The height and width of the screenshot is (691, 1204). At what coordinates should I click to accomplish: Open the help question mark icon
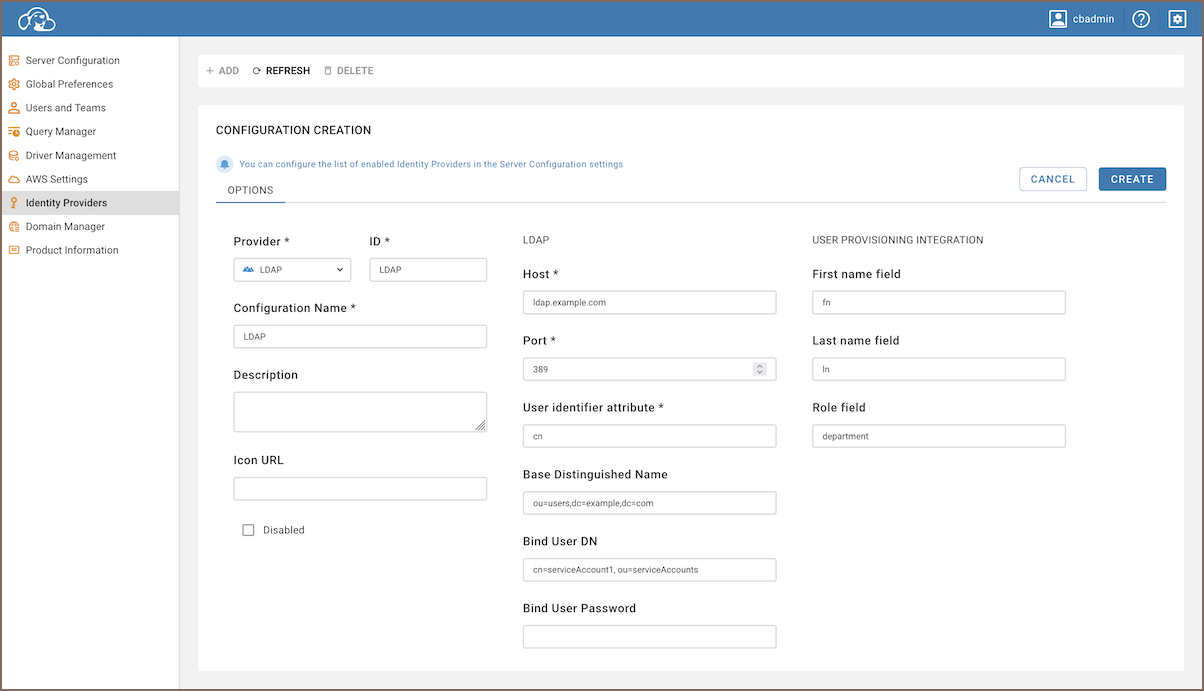click(x=1141, y=19)
